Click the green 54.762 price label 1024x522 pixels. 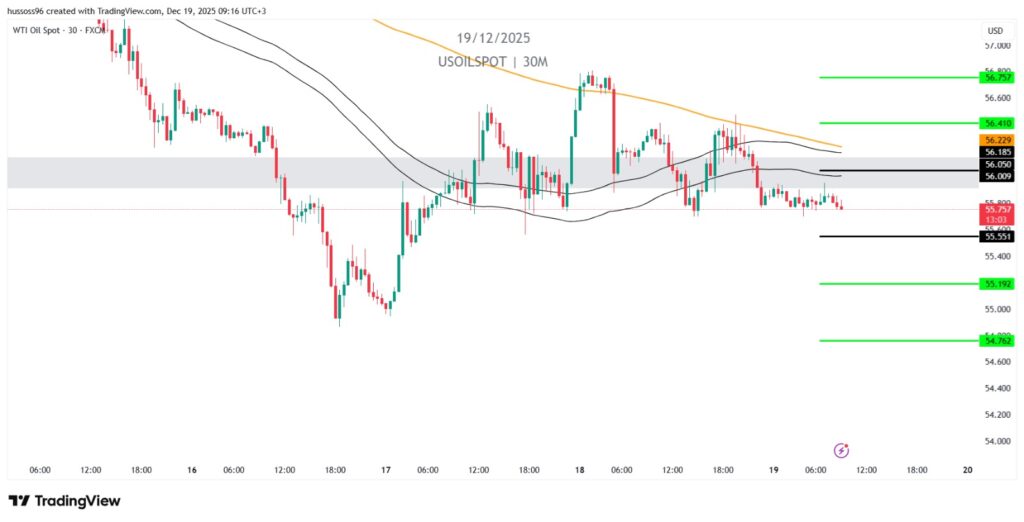coord(998,341)
